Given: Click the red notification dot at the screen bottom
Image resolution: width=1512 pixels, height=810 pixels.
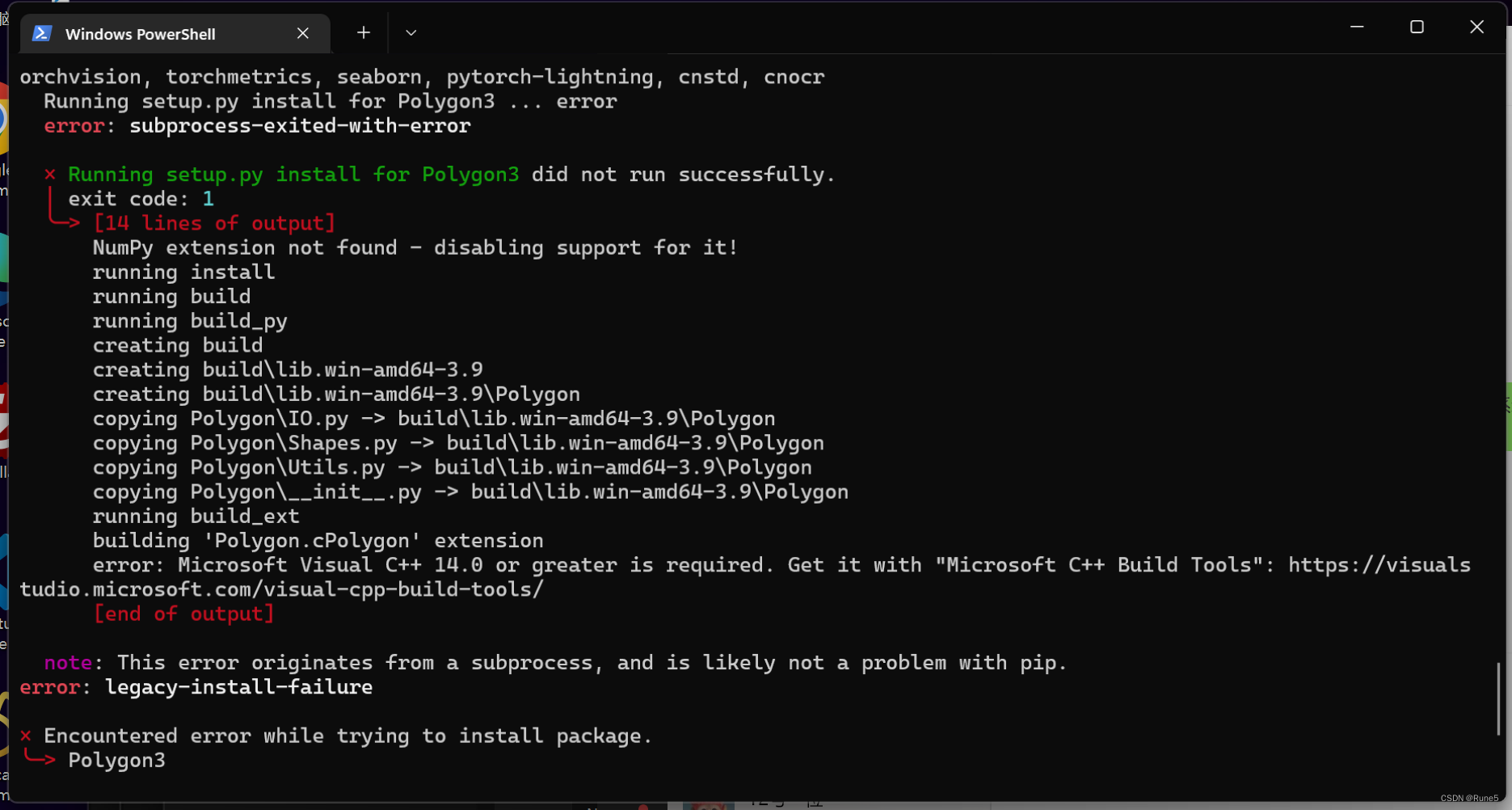Looking at the screenshot, I should click(x=643, y=807).
